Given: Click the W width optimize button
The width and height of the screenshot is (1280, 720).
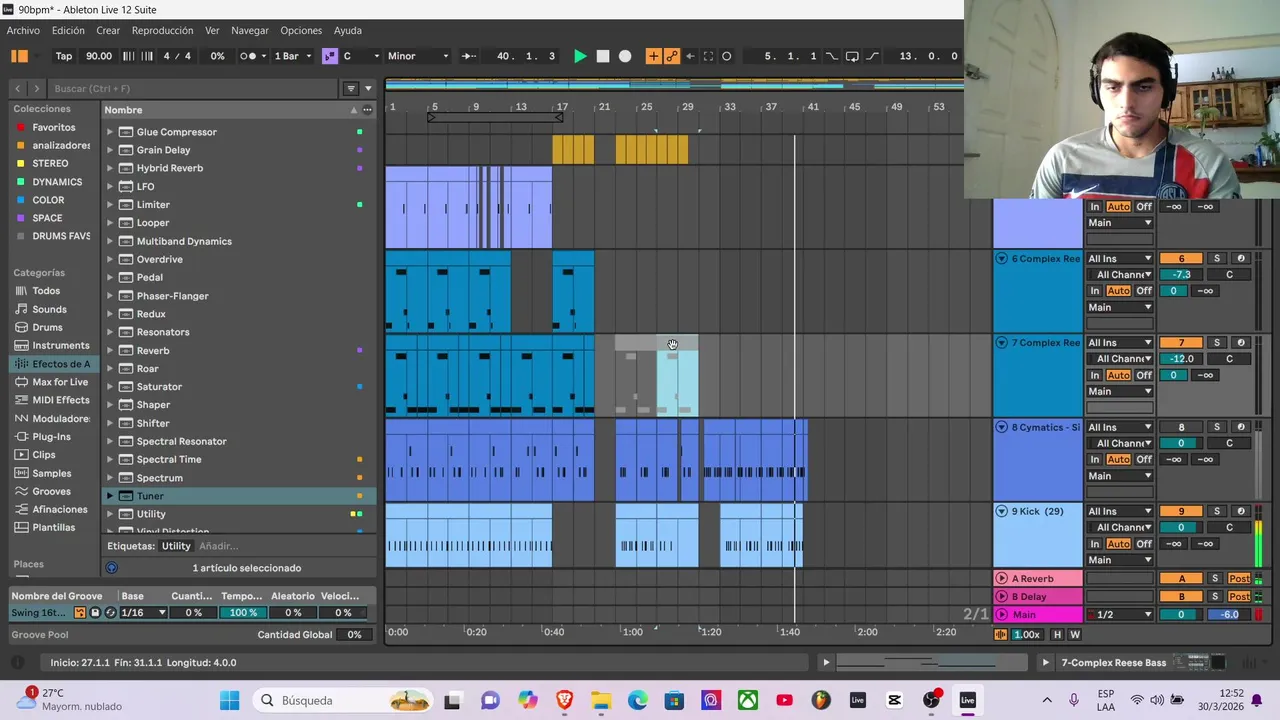Looking at the screenshot, I should click(x=1075, y=635).
